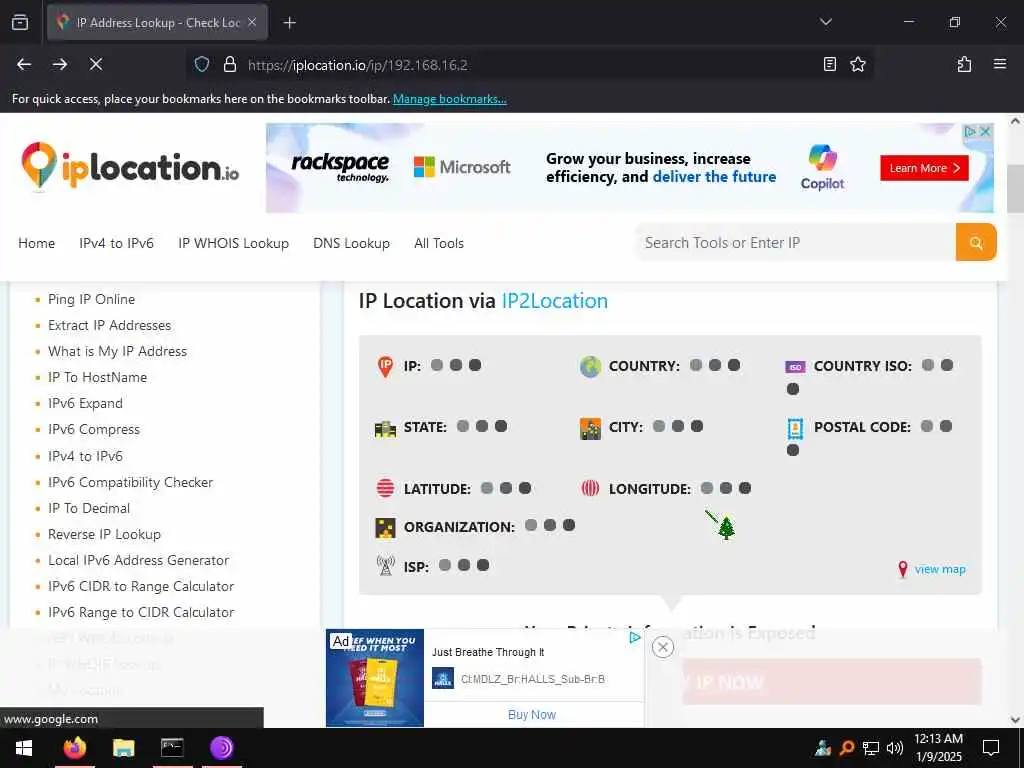Open the terminal window in taskbar
Viewport: 1024px width, 768px height.
click(x=172, y=748)
